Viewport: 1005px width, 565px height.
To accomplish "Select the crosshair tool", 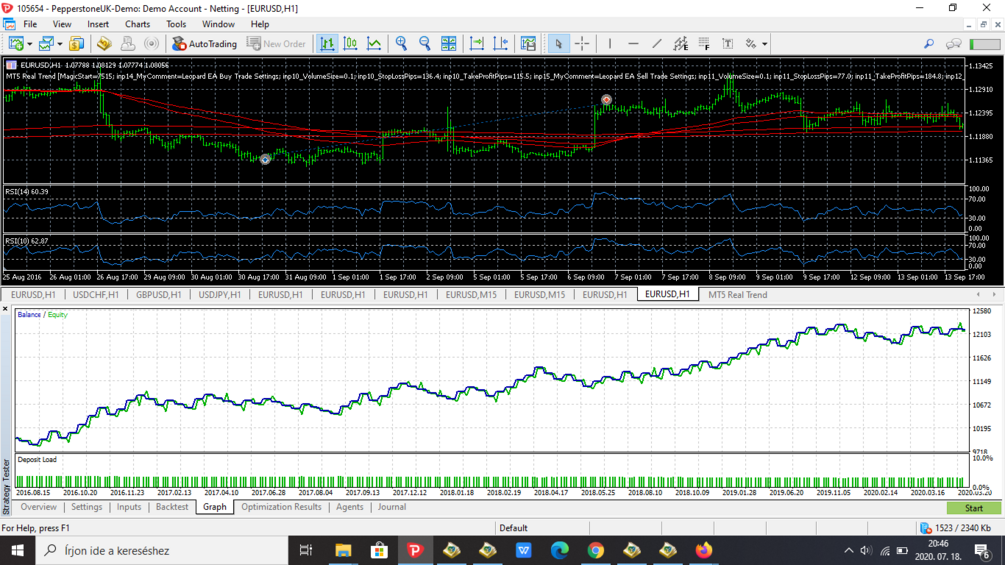I will 582,44.
